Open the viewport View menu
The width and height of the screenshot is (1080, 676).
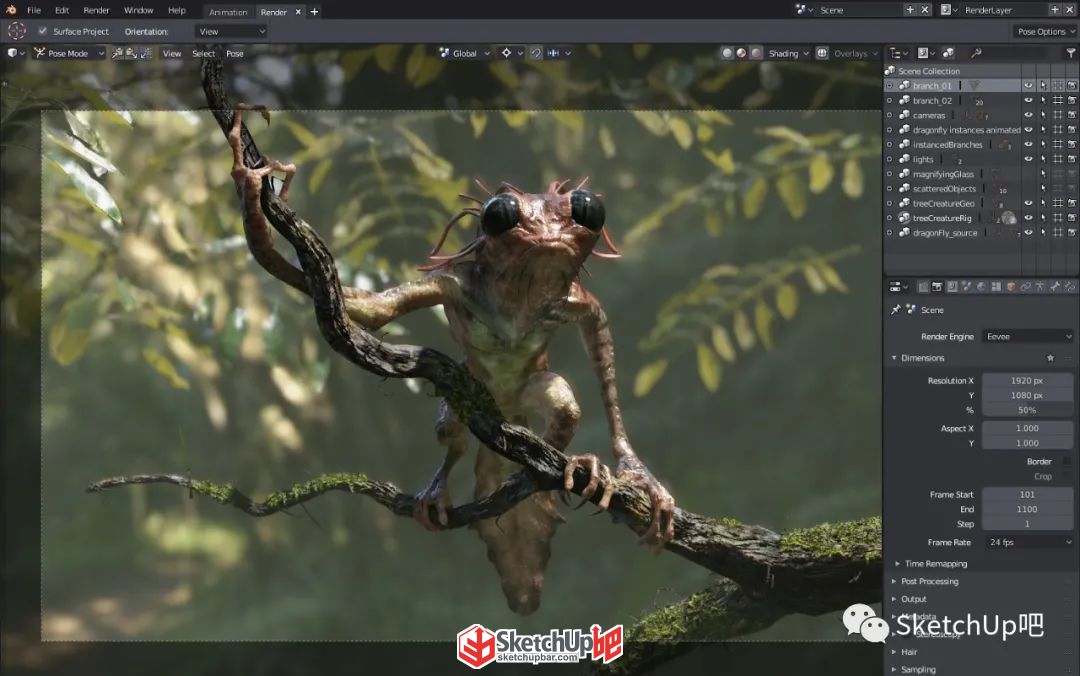(172, 53)
